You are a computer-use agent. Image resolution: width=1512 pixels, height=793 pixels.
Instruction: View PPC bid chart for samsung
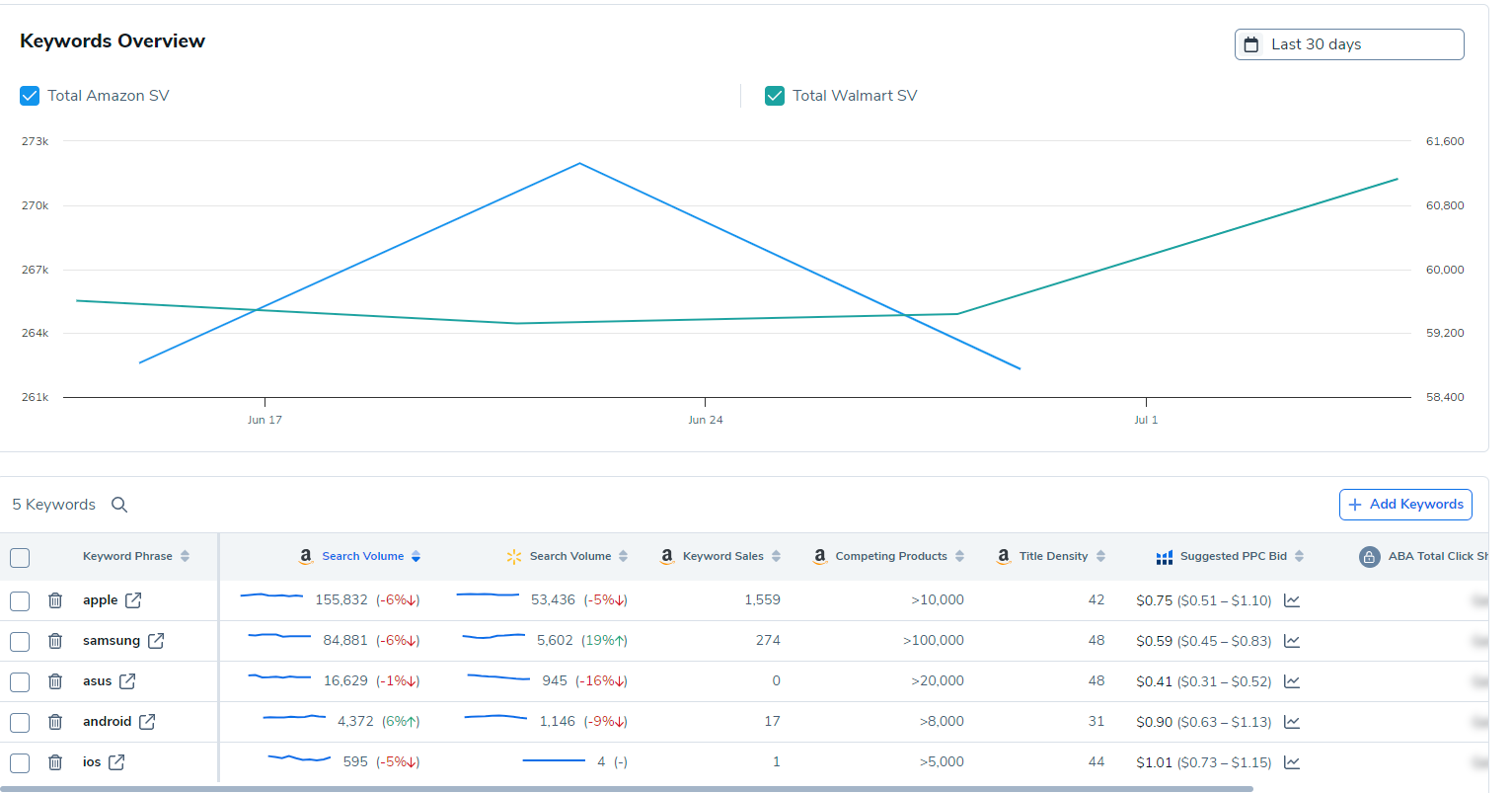[x=1292, y=641]
